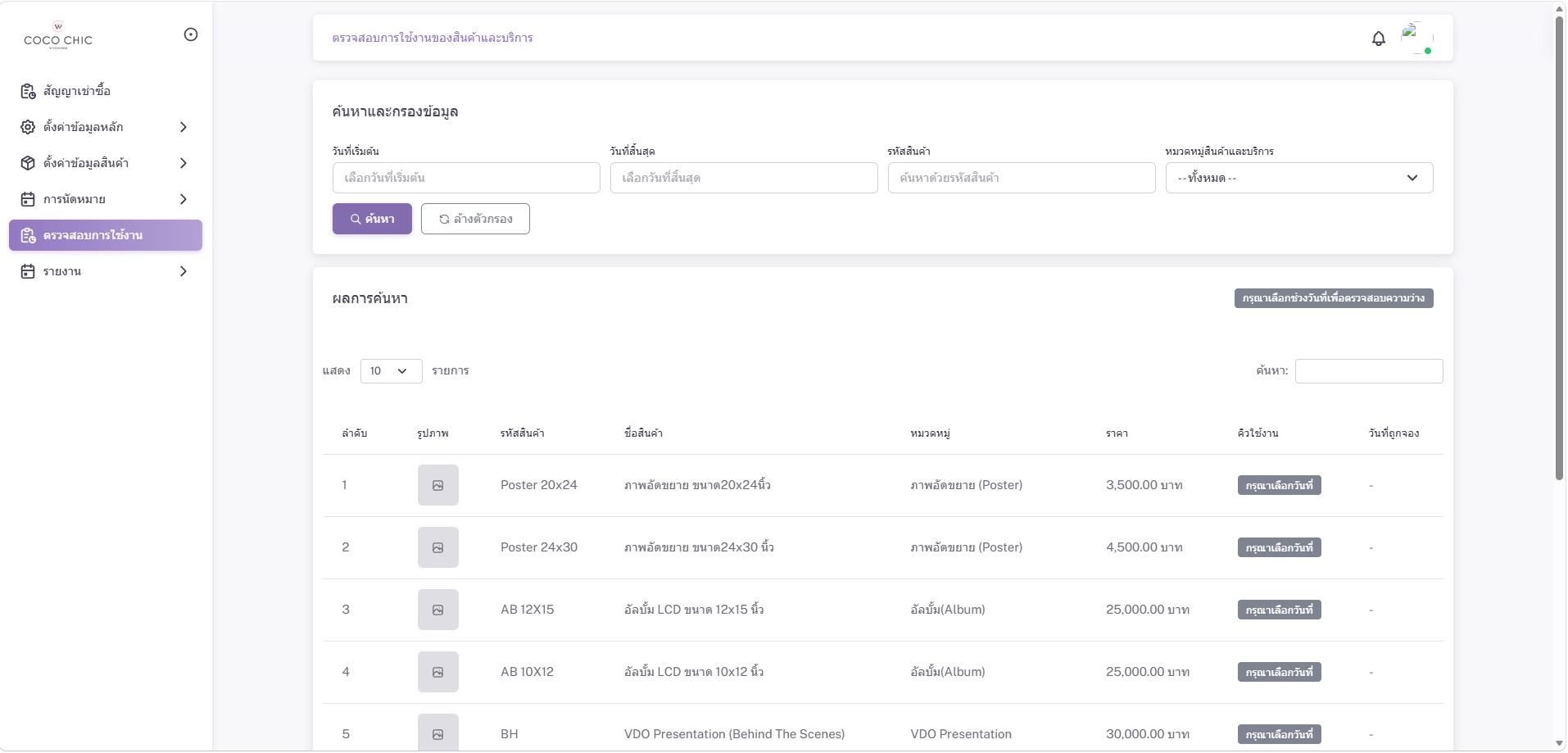Viewport: 1568px width, 753px height.
Task: Open สัญญาเช่าซื้อ in the sidebar
Action: point(77,91)
